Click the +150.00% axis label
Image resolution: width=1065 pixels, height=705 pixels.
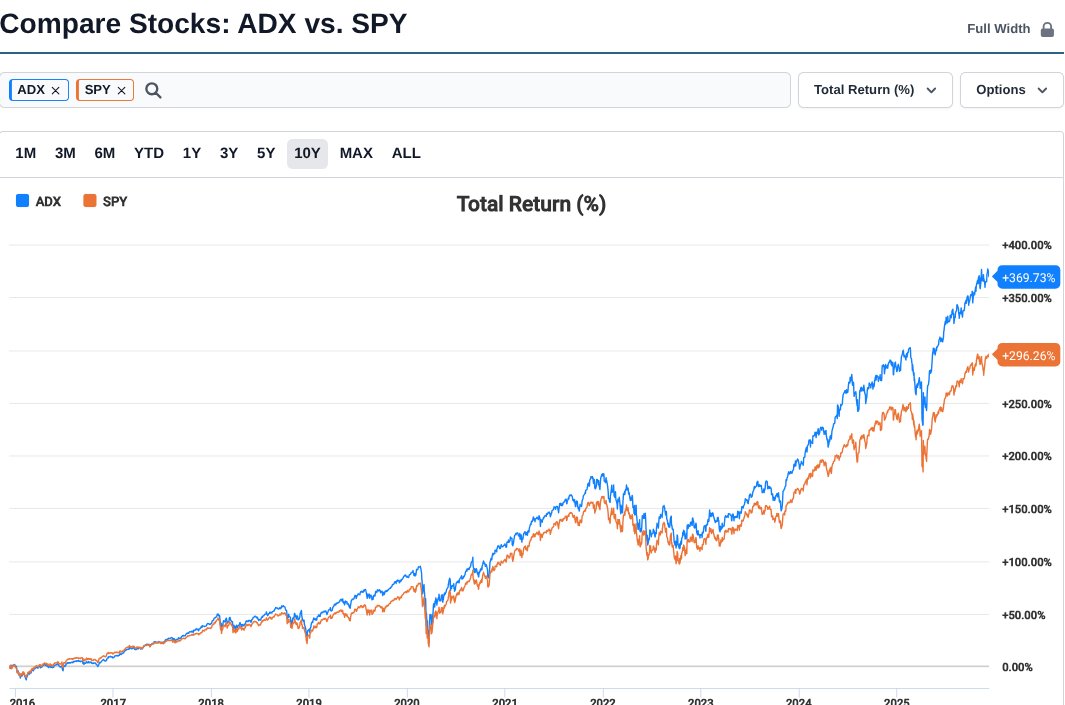pyautogui.click(x=1026, y=509)
